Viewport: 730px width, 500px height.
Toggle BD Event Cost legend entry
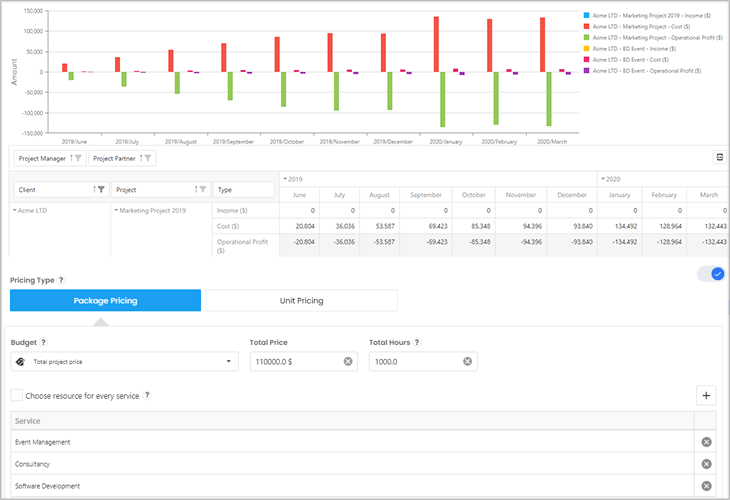click(626, 60)
